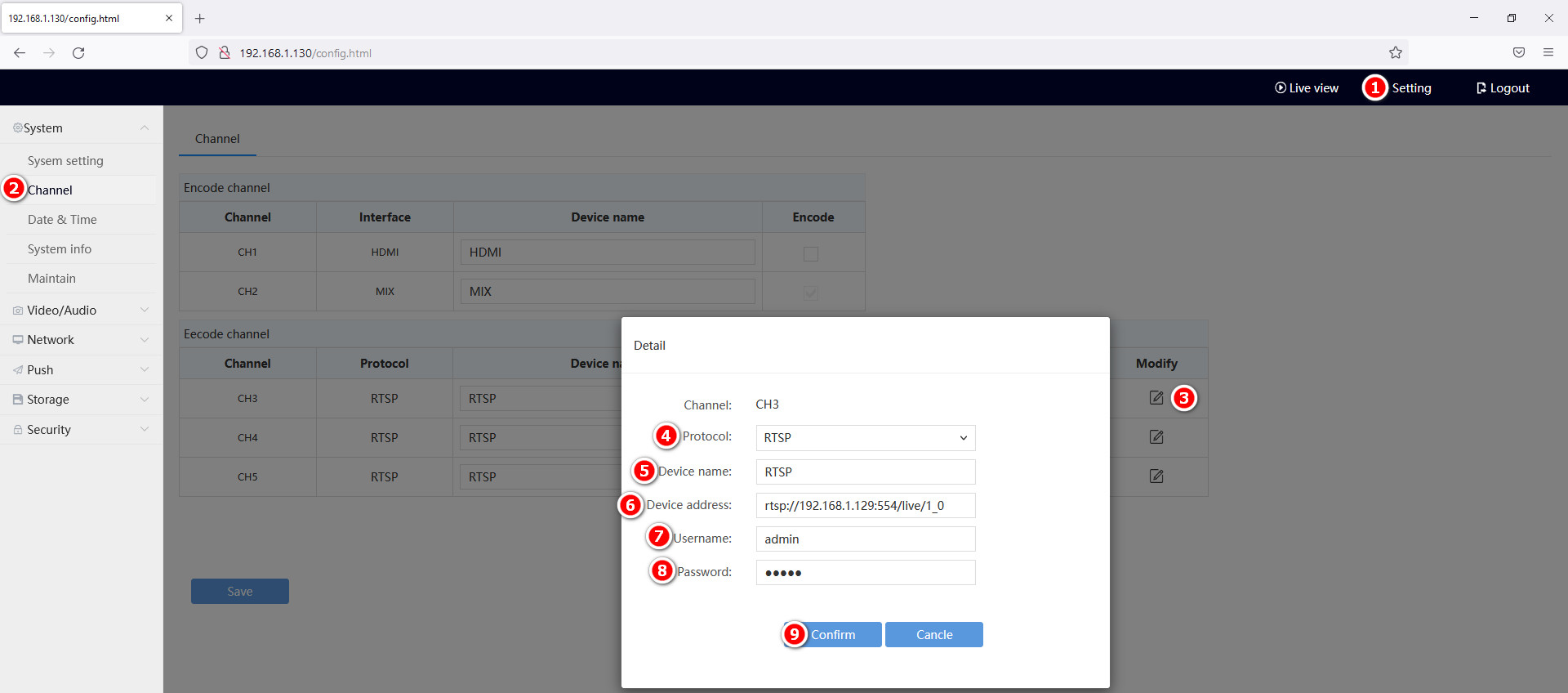Enable the Encode checkbox for CH1
Screen dimensions: 1568x693
(810, 253)
